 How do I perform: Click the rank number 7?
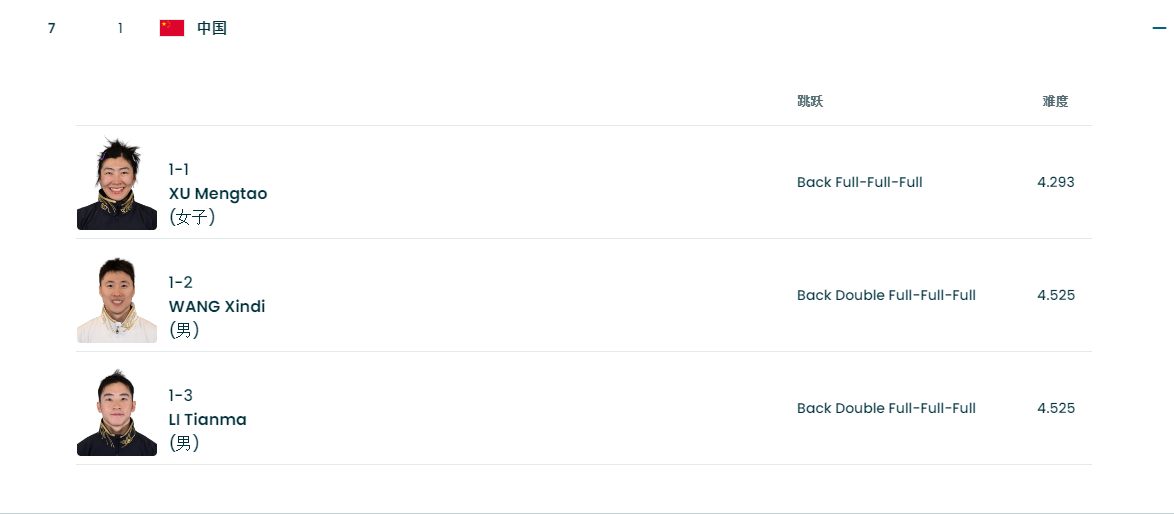(52, 28)
